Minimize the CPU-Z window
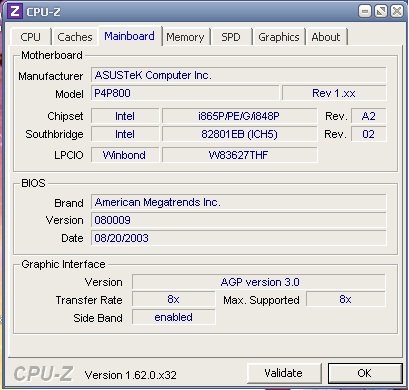 click(x=365, y=12)
